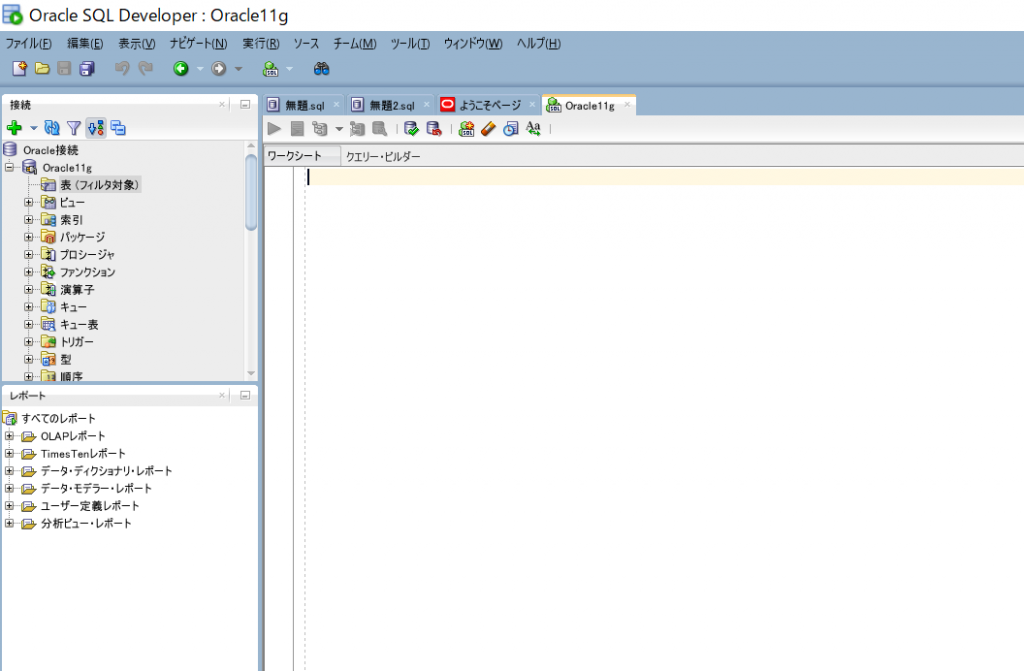Click the Open folder icon
The image size is (1024, 671).
(x=42, y=69)
